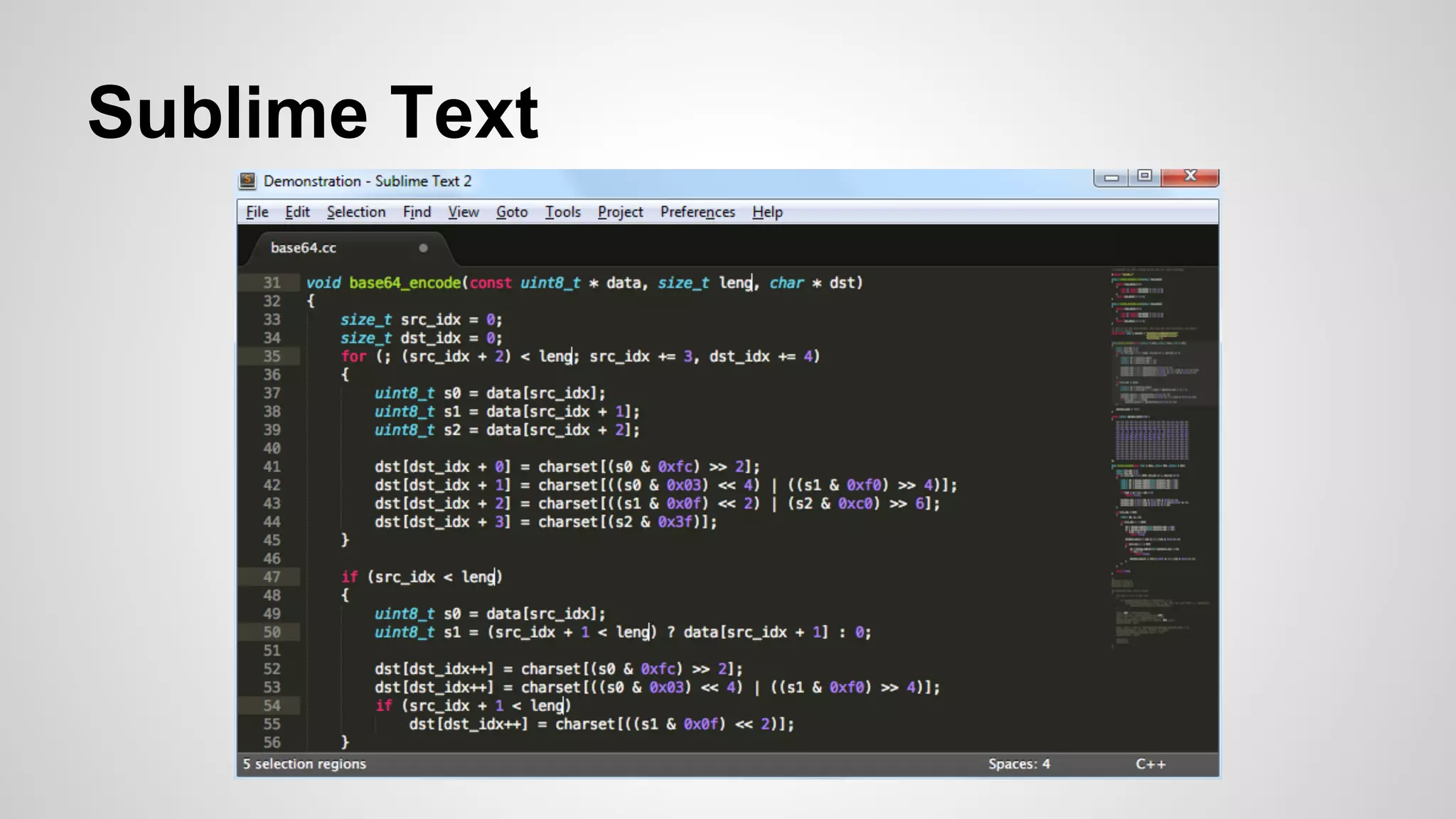1456x819 pixels.
Task: Click the minimap code overview
Action: pyautogui.click(x=1163, y=458)
